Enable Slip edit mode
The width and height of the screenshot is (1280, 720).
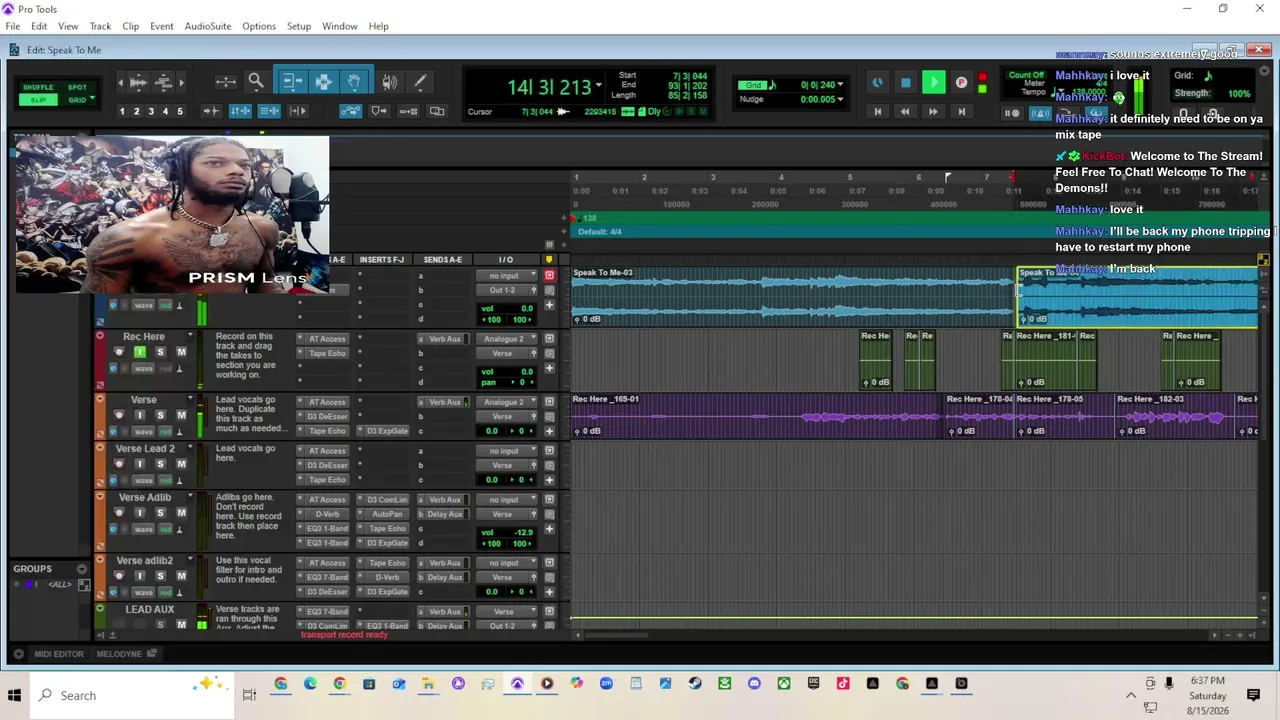pos(38,100)
